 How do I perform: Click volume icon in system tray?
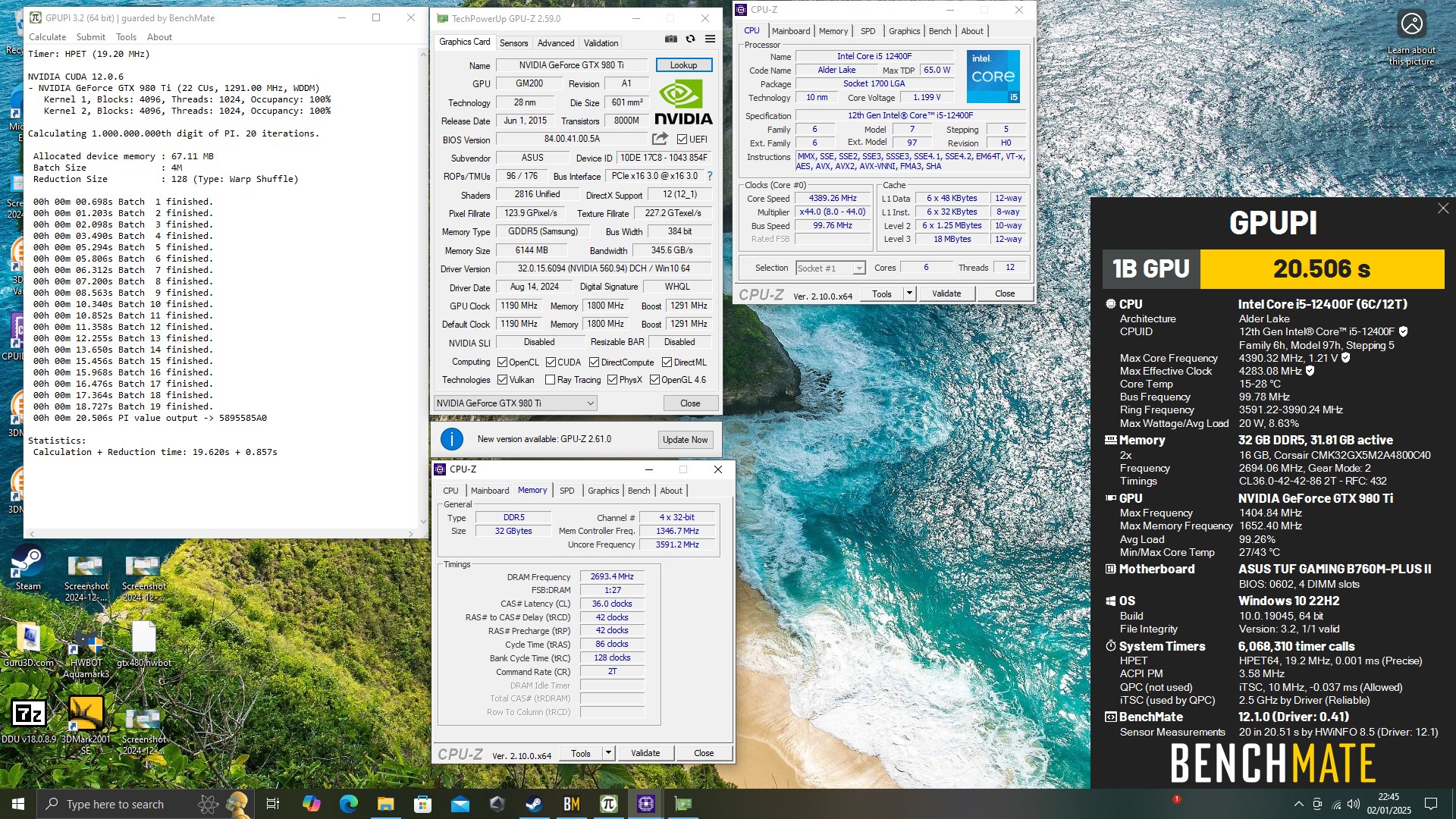click(1354, 804)
